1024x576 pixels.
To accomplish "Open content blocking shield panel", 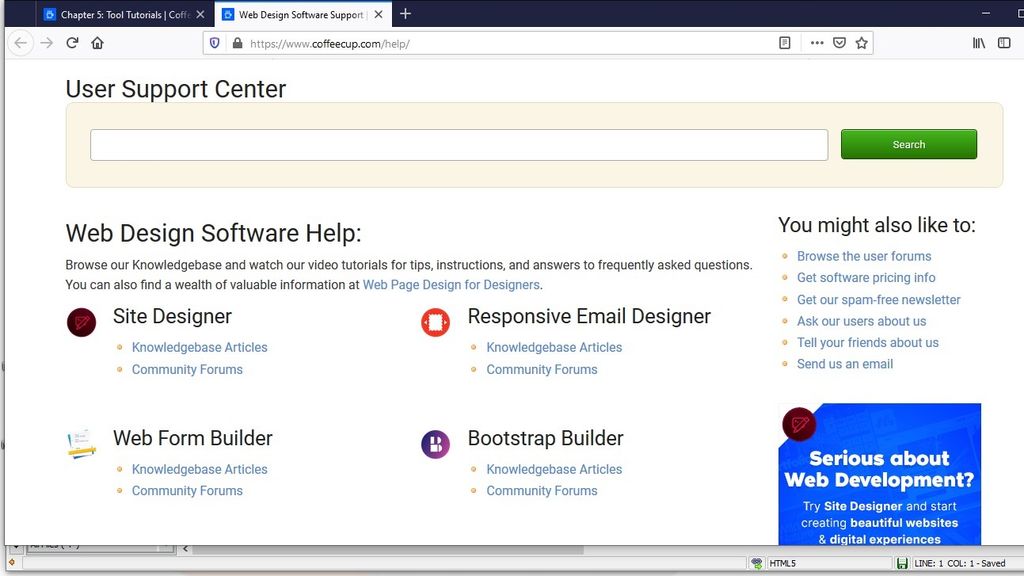I will pyautogui.click(x=214, y=43).
